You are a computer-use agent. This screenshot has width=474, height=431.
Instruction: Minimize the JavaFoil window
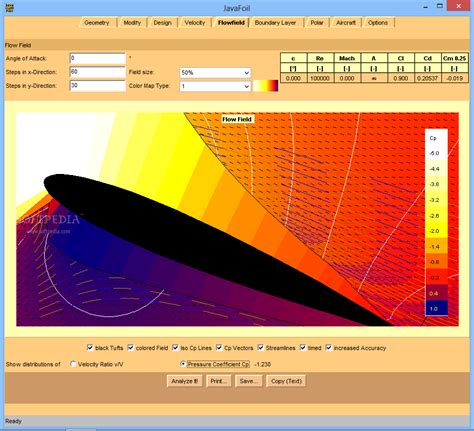click(426, 7)
